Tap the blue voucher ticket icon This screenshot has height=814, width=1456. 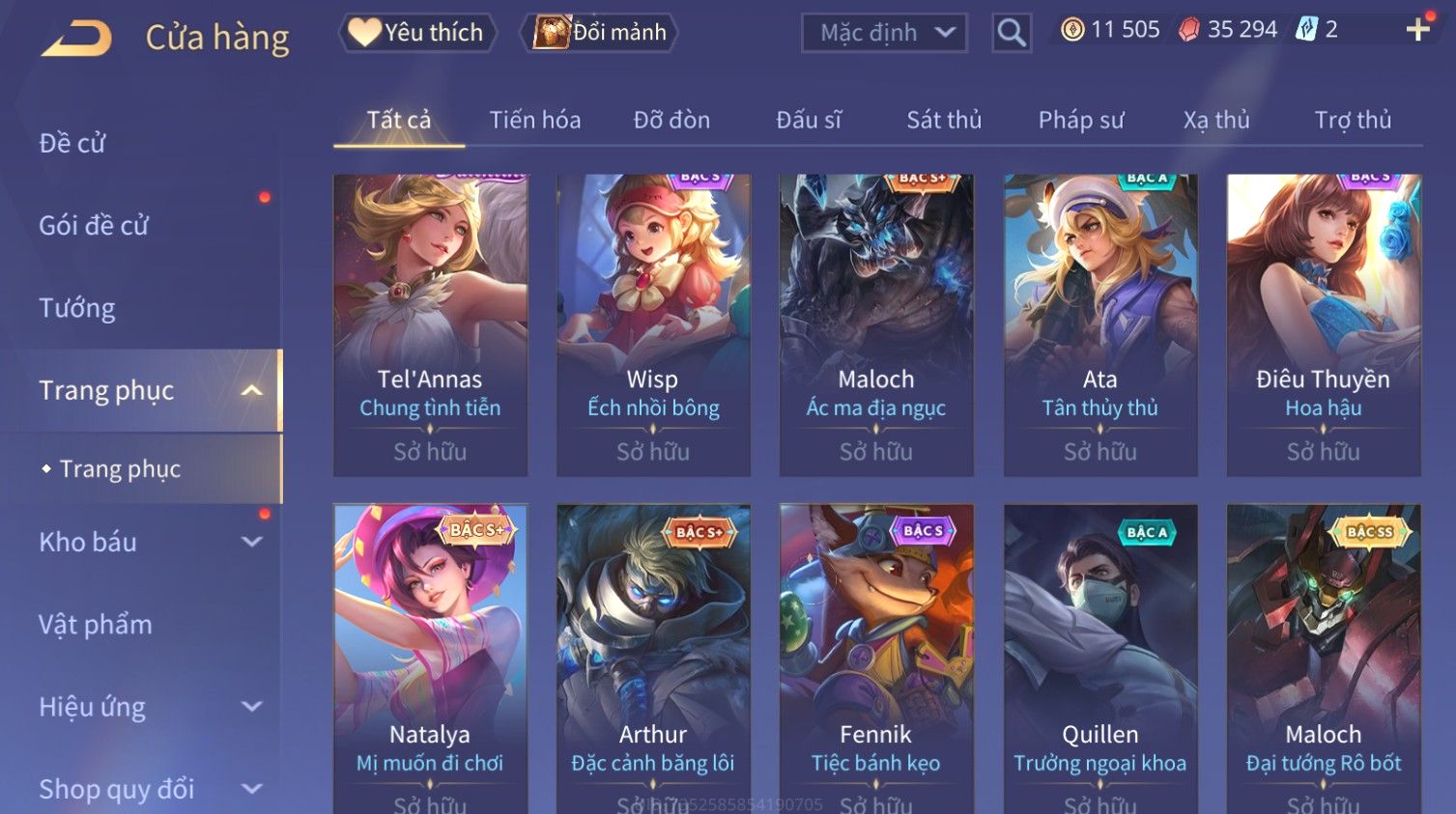[x=1306, y=30]
